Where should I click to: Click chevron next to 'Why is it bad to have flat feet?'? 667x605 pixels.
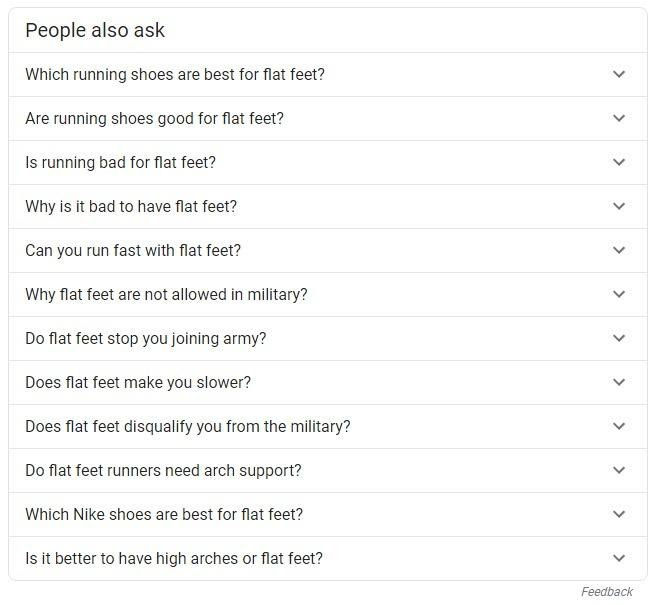click(x=619, y=206)
